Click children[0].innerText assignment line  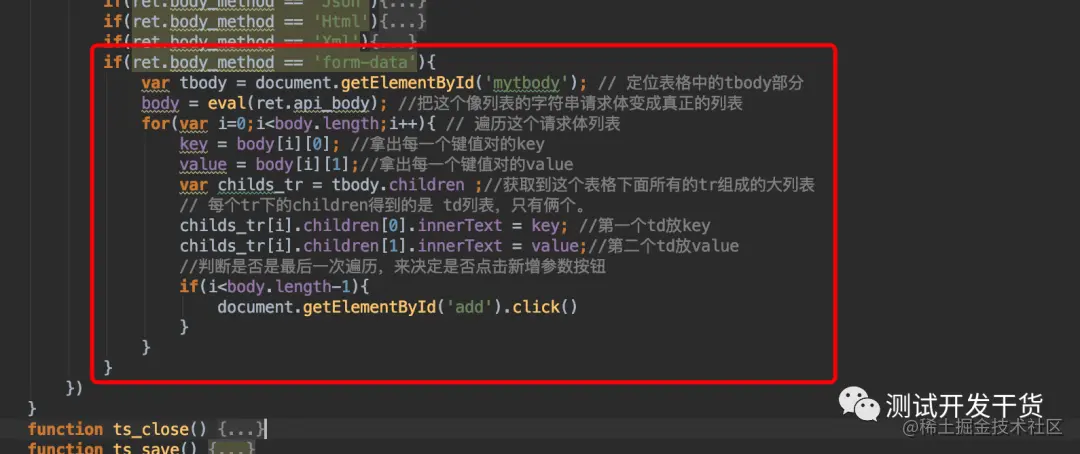374,225
